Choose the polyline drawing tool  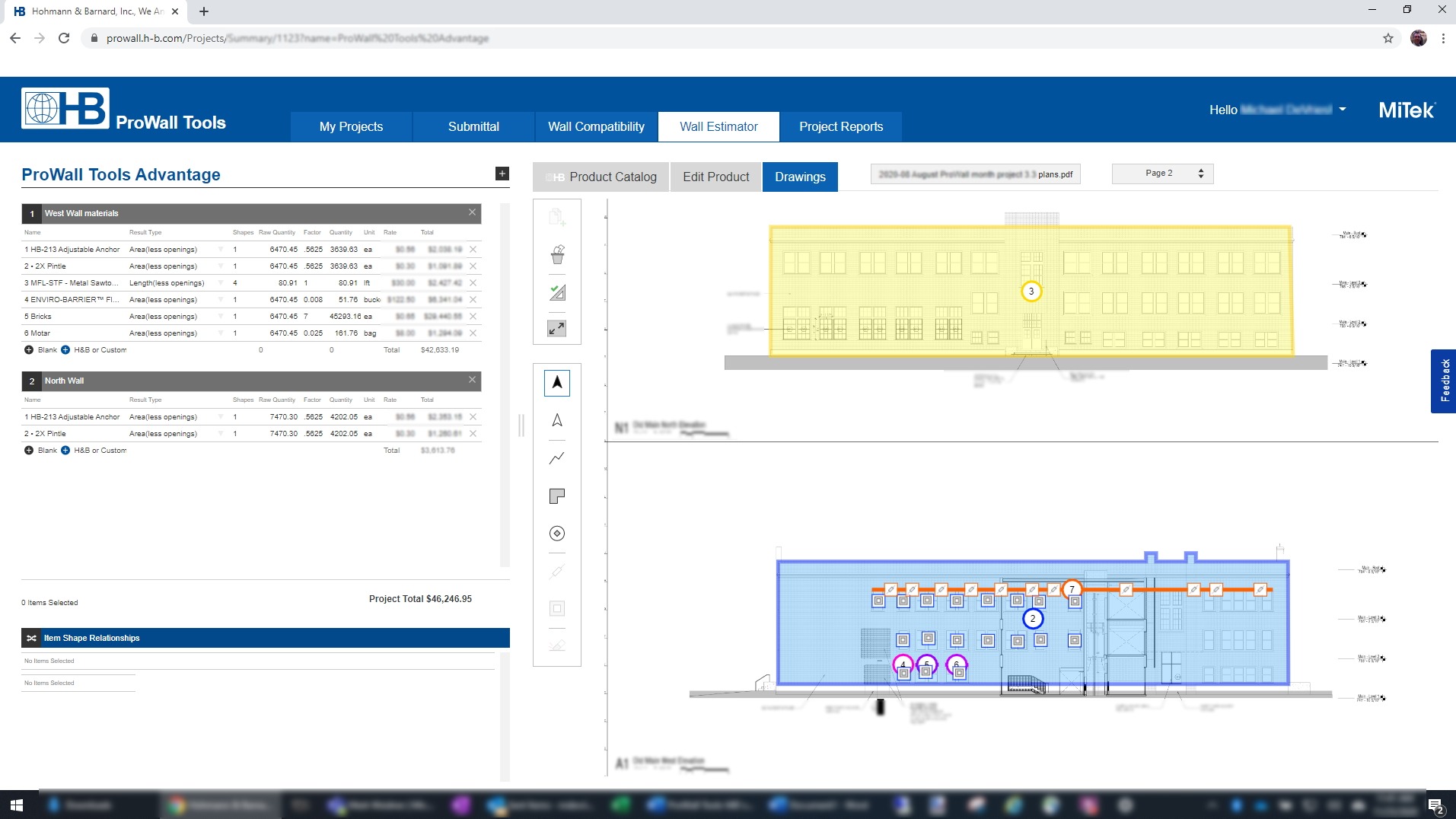click(557, 458)
